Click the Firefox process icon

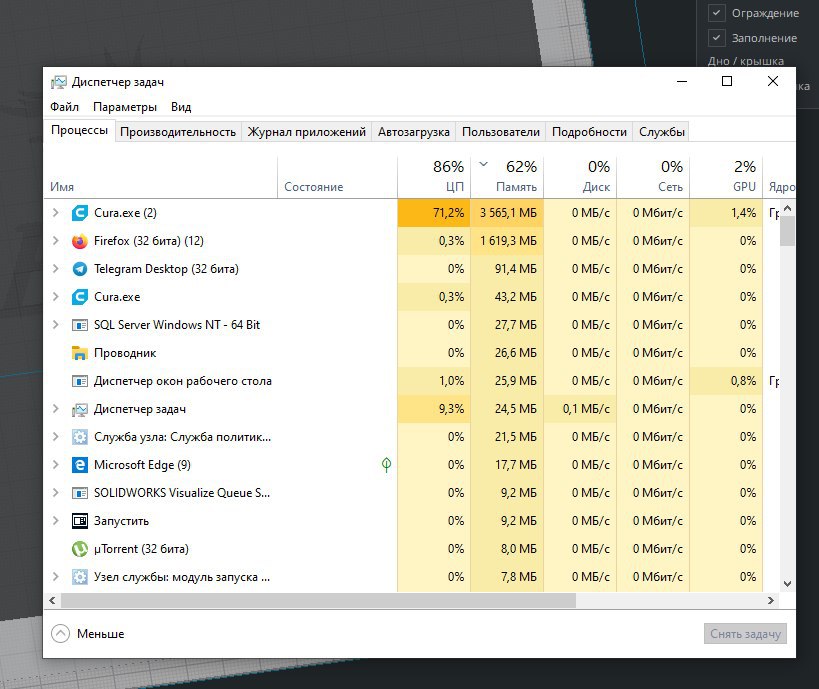click(79, 241)
